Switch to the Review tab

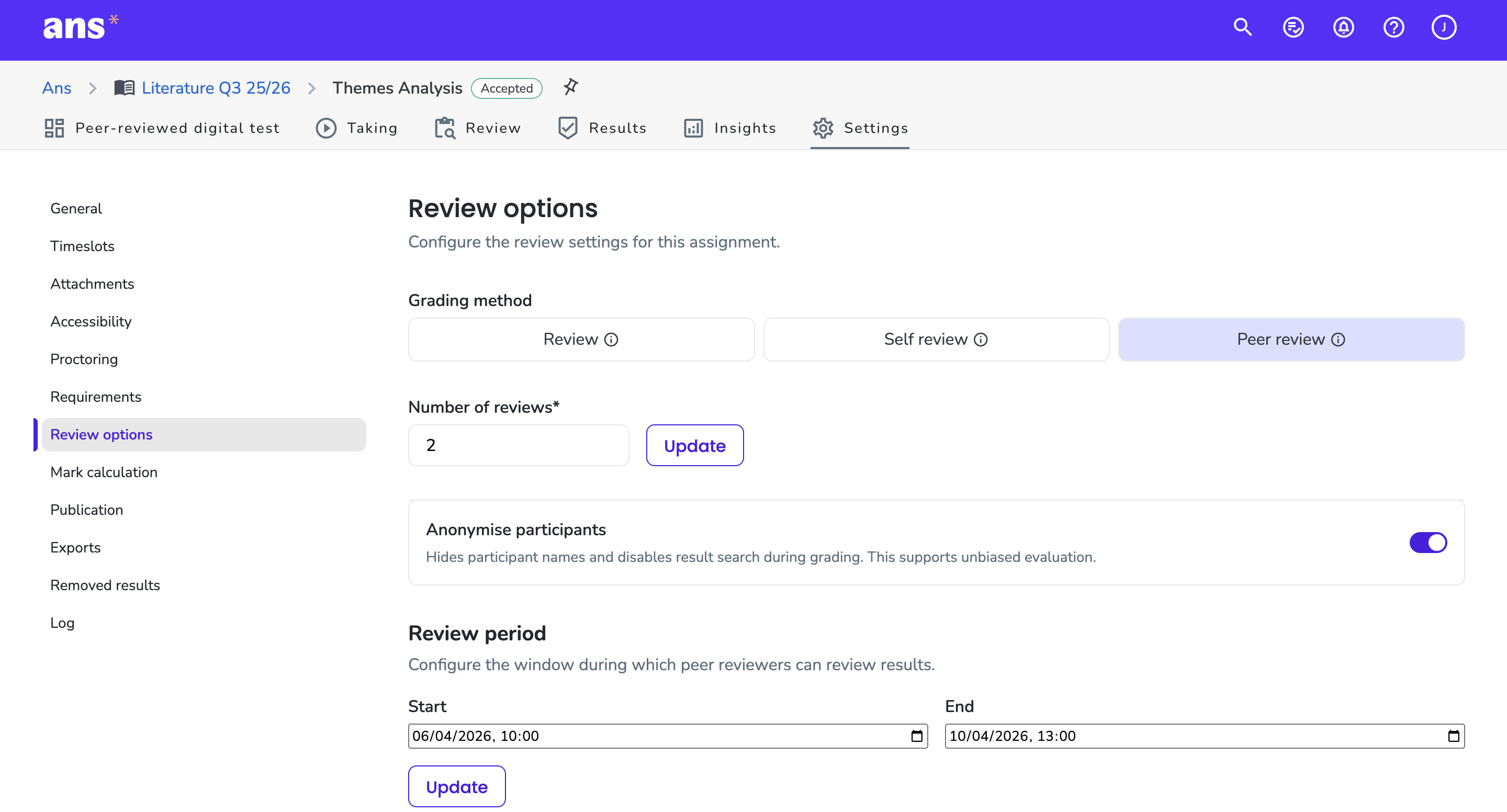[x=477, y=128]
